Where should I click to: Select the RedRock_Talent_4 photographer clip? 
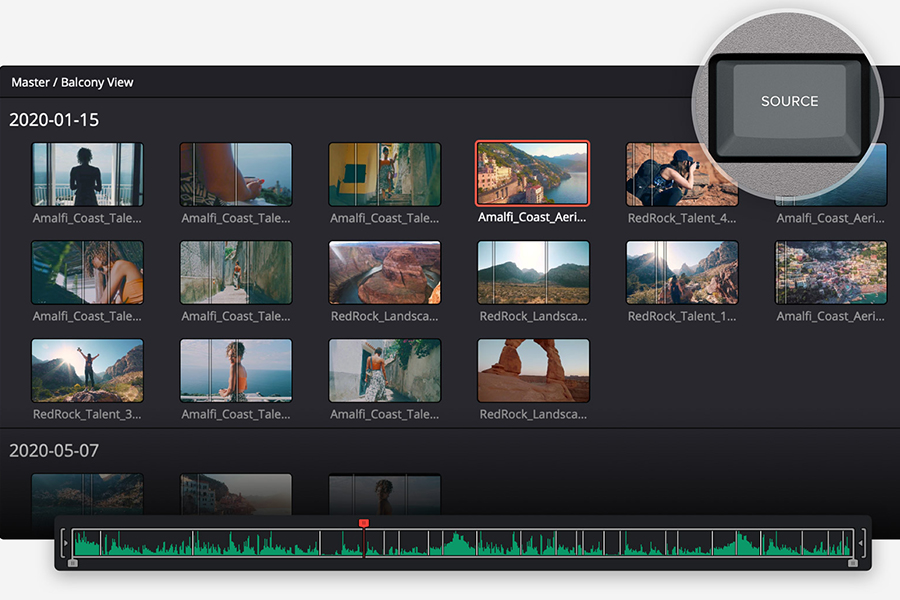pos(682,175)
